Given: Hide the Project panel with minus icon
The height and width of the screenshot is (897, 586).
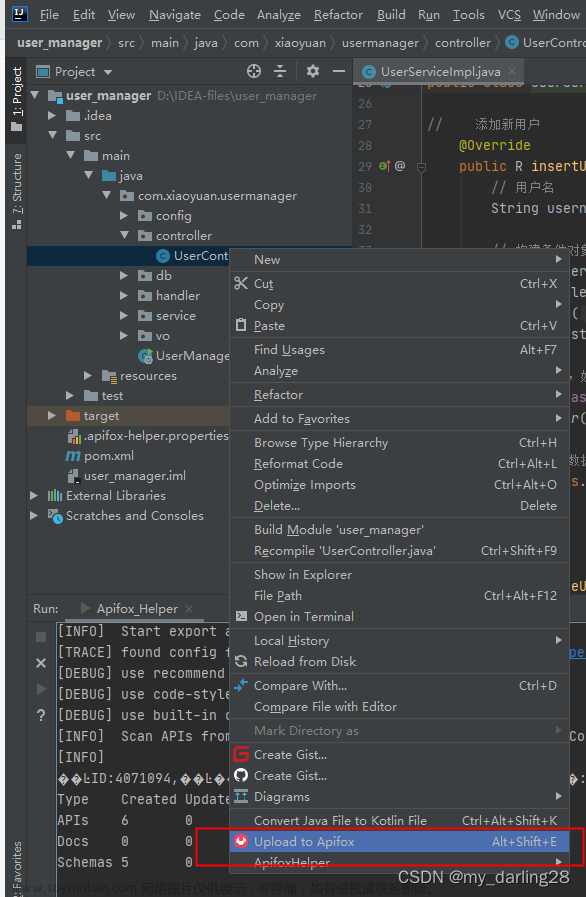Looking at the screenshot, I should [339, 71].
